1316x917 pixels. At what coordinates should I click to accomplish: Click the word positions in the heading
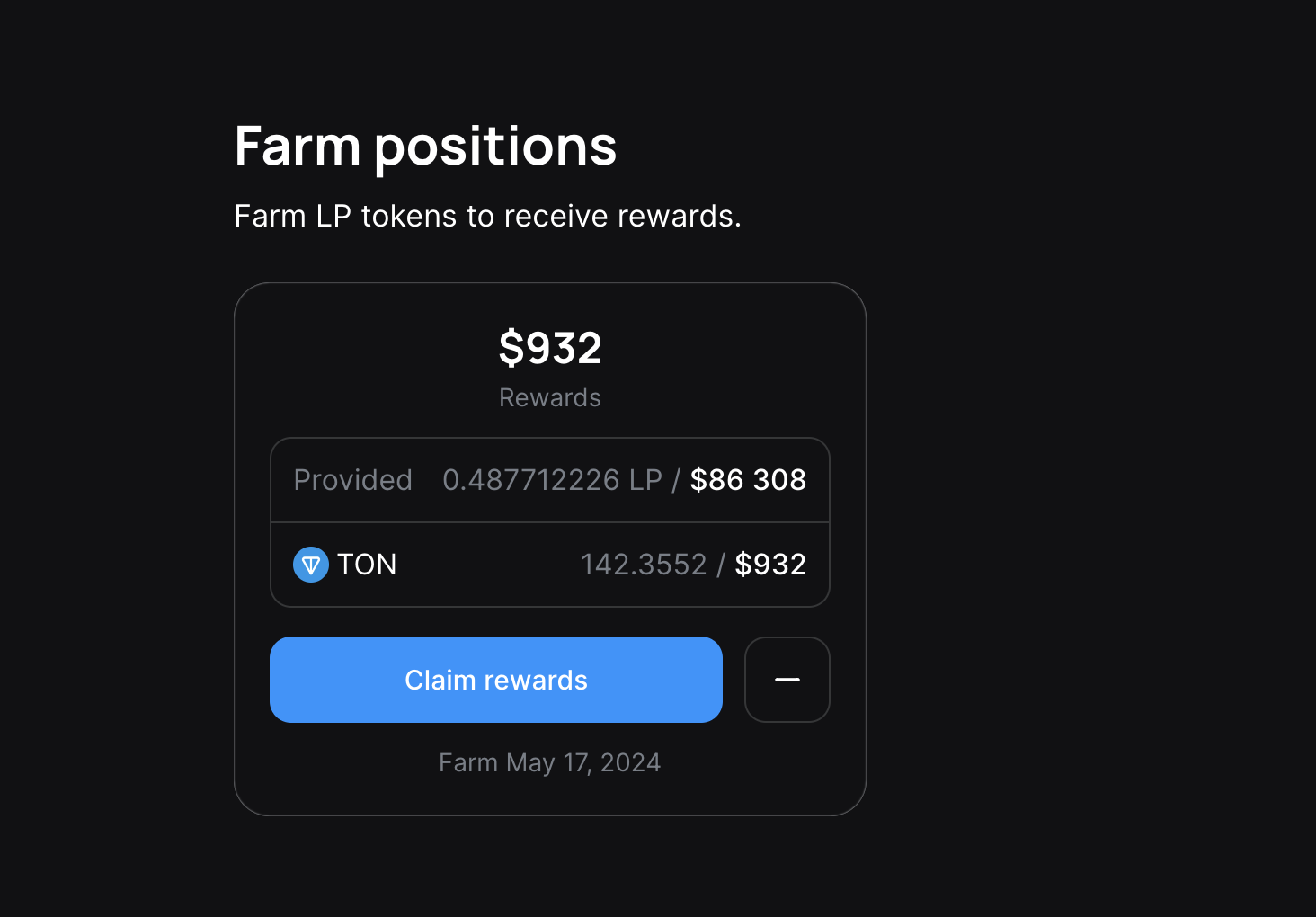click(495, 146)
